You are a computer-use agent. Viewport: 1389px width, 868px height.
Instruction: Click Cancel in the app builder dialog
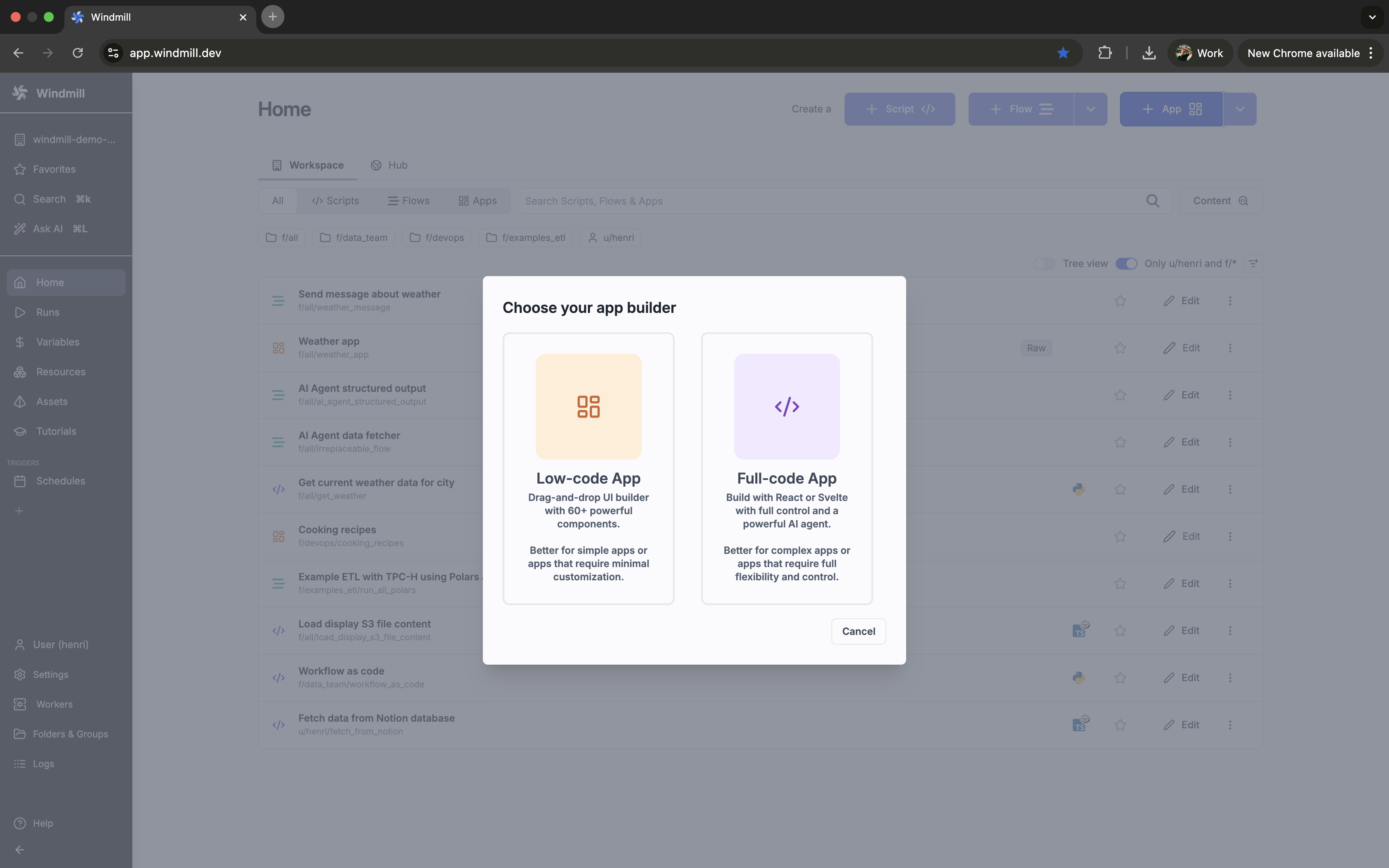tap(858, 631)
